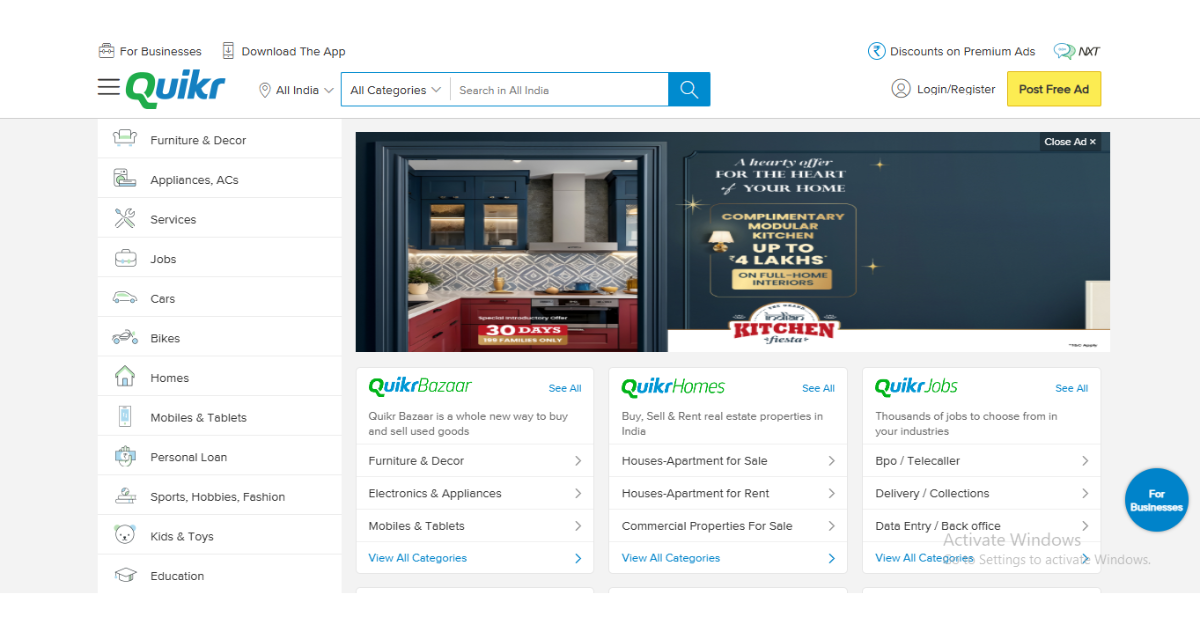Click the Search in All India field
Viewport: 1200px width, 628px height.
pyautogui.click(x=559, y=90)
